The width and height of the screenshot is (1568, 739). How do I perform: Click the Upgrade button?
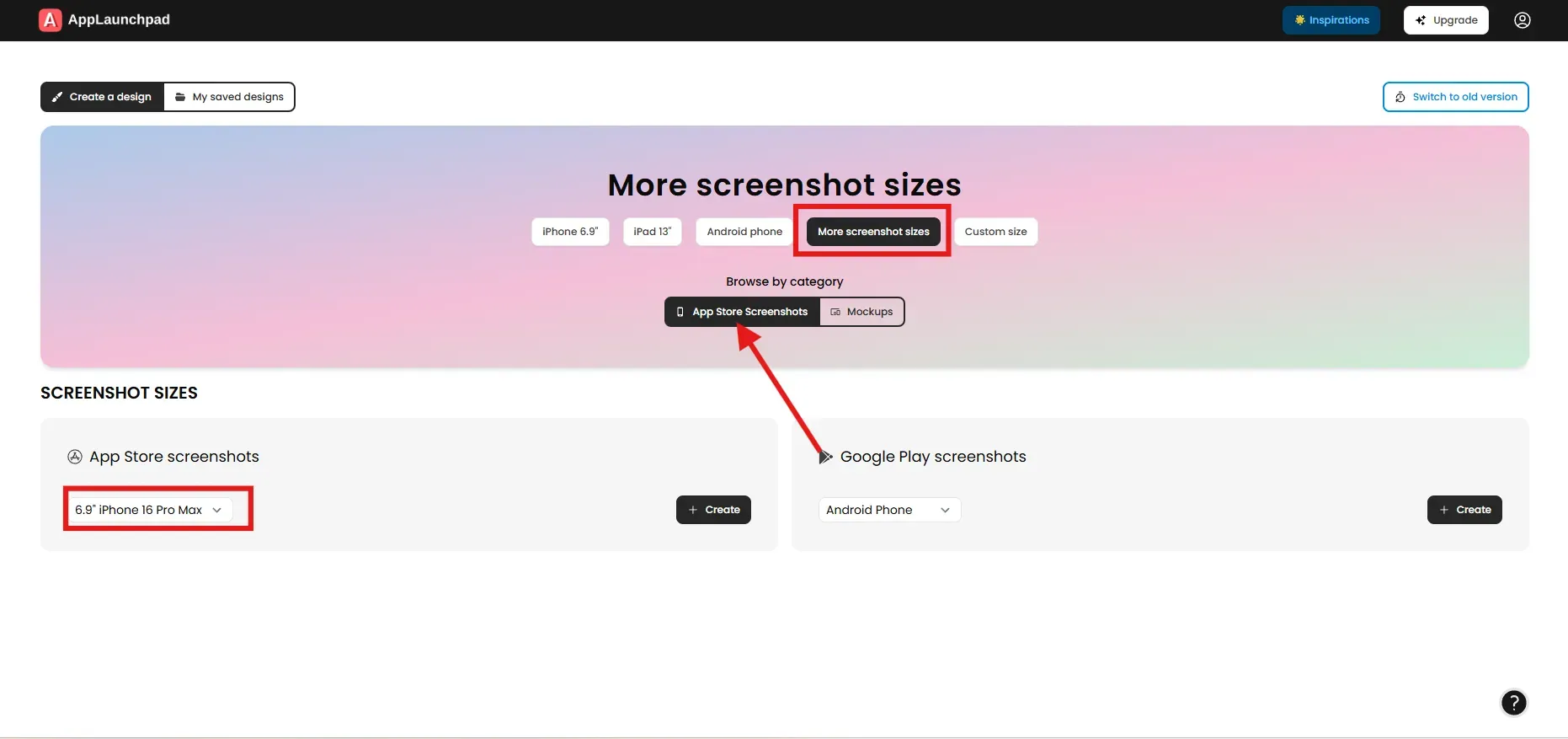pos(1446,20)
